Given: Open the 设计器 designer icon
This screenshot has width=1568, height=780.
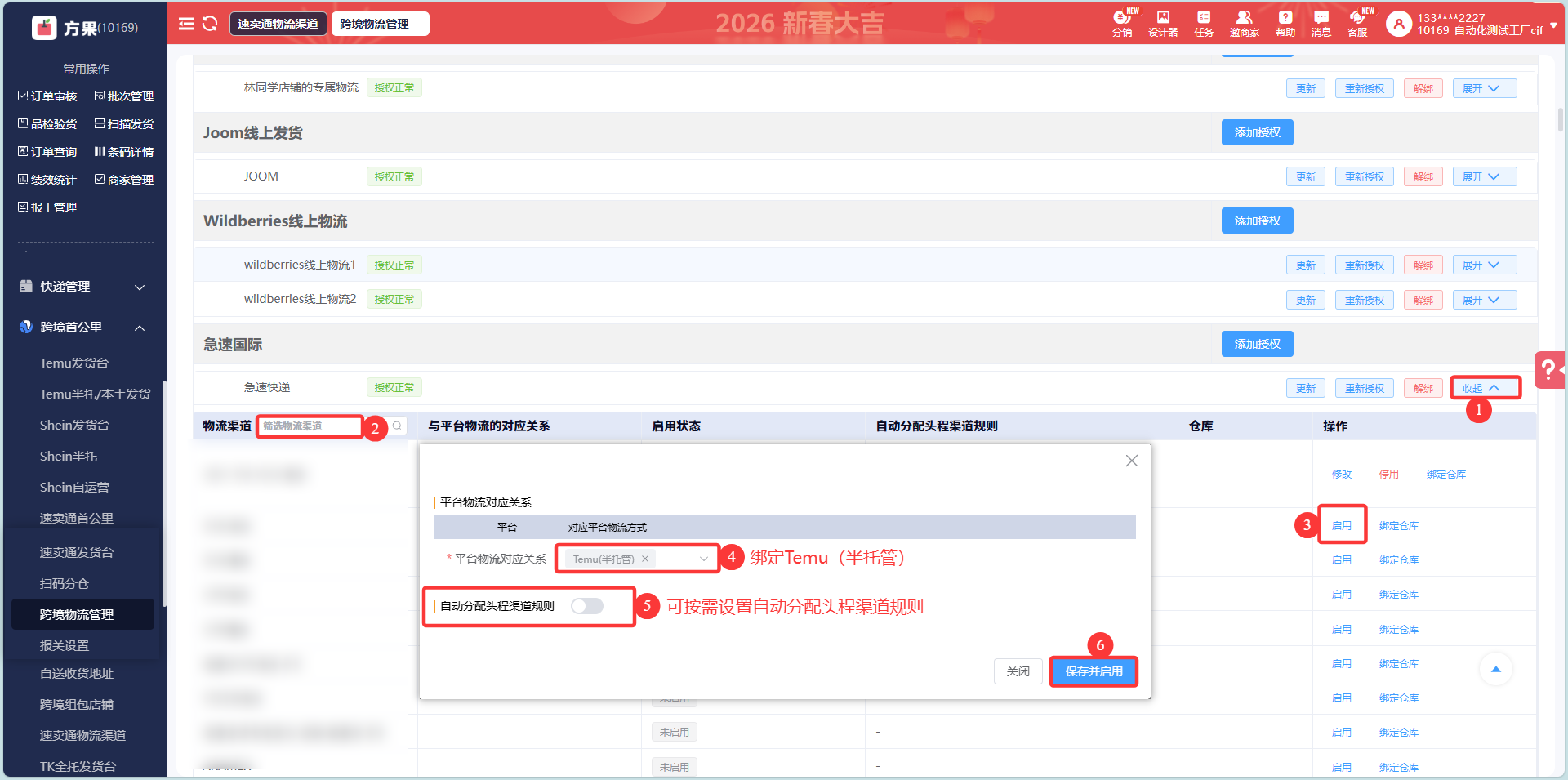Looking at the screenshot, I should click(1163, 23).
